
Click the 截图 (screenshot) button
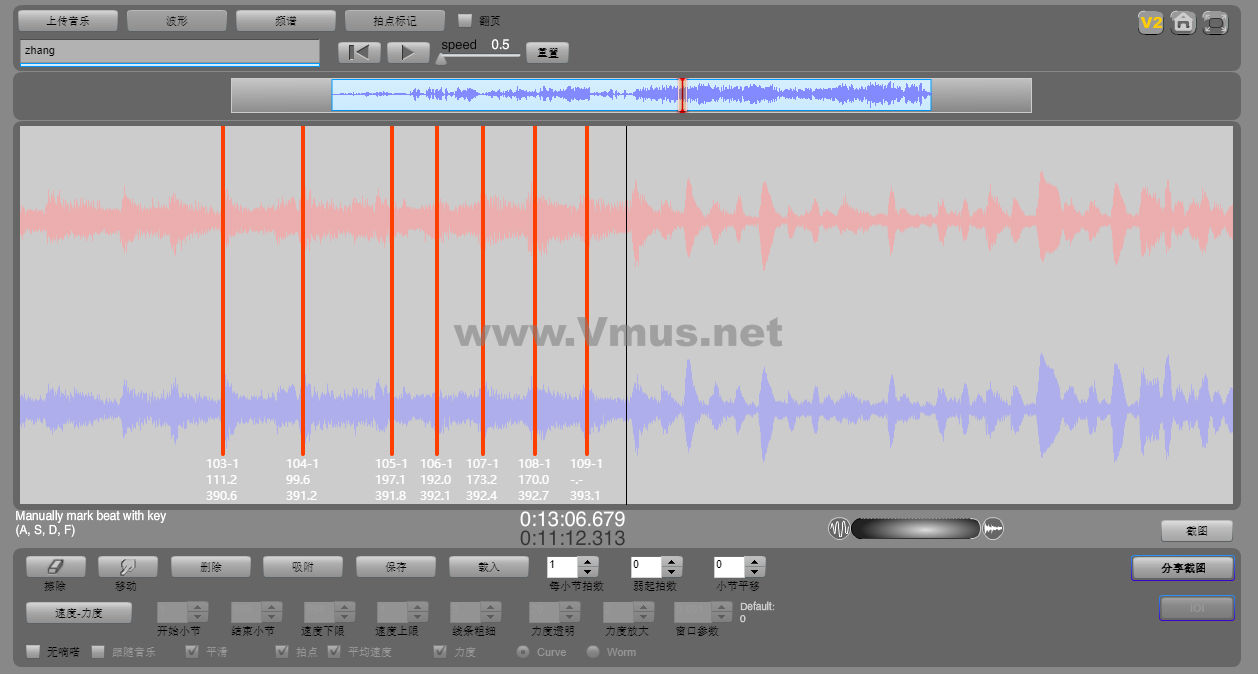click(x=1196, y=531)
